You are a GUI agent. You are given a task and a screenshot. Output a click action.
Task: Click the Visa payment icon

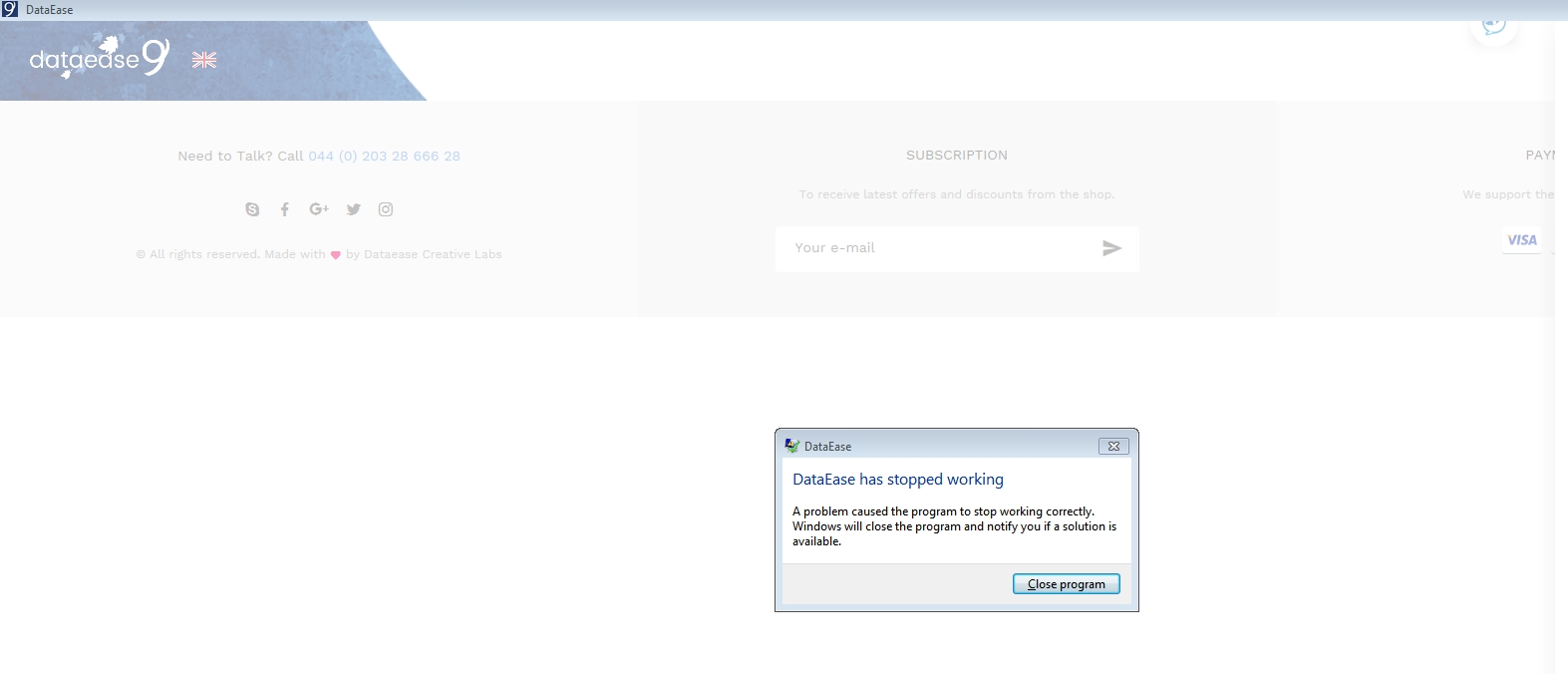click(x=1522, y=240)
